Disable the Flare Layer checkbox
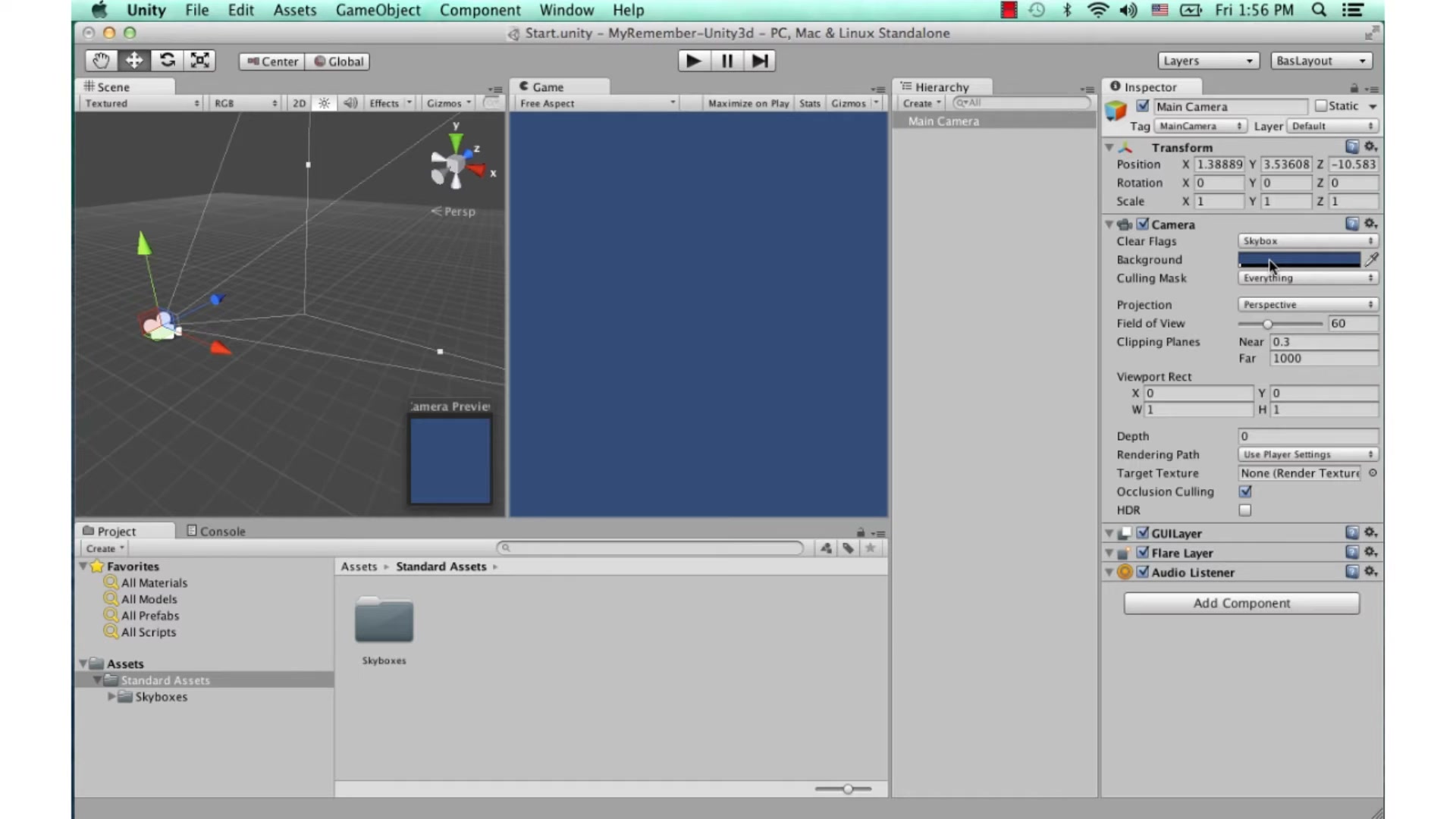The width and height of the screenshot is (1456, 819). pyautogui.click(x=1143, y=553)
